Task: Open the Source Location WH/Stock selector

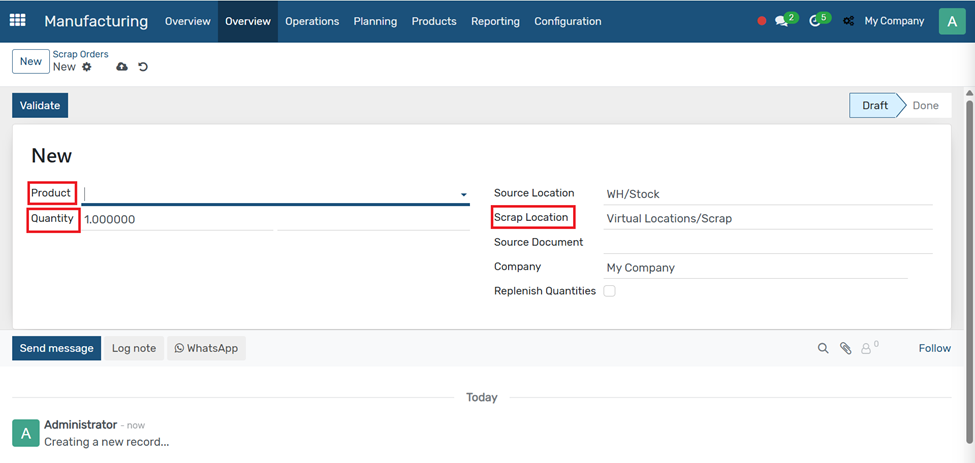Action: point(767,194)
